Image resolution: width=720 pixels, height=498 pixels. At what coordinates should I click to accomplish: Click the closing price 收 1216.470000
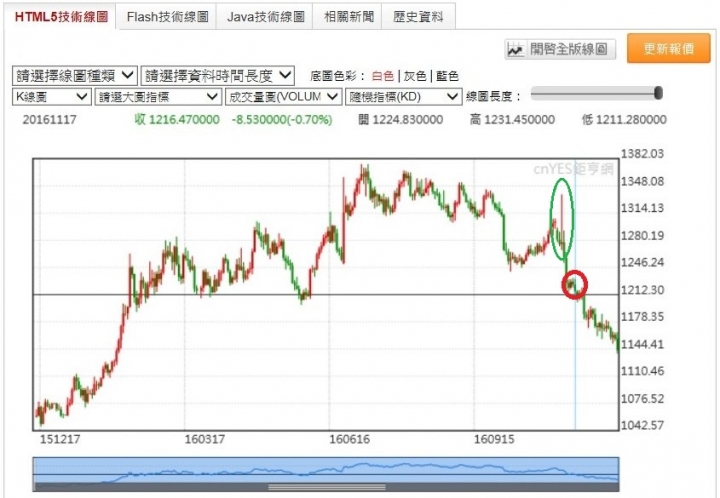[x=177, y=120]
